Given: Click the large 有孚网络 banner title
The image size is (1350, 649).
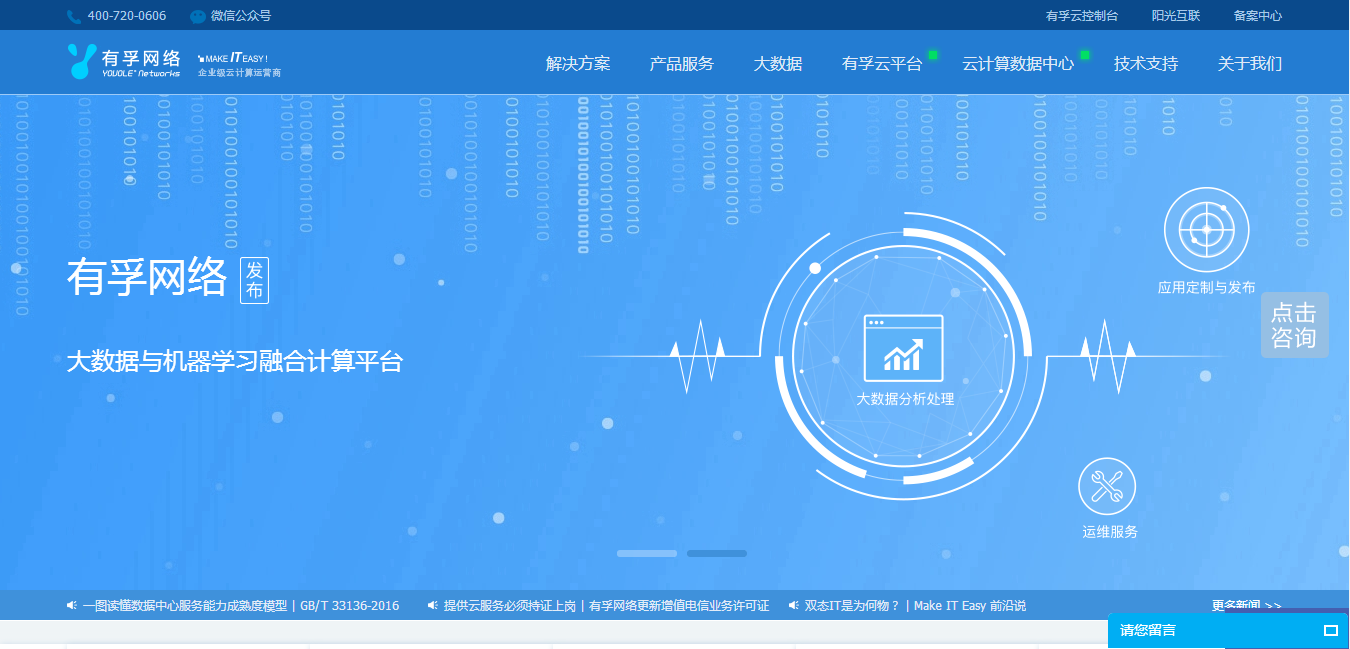Looking at the screenshot, I should click(x=147, y=277).
